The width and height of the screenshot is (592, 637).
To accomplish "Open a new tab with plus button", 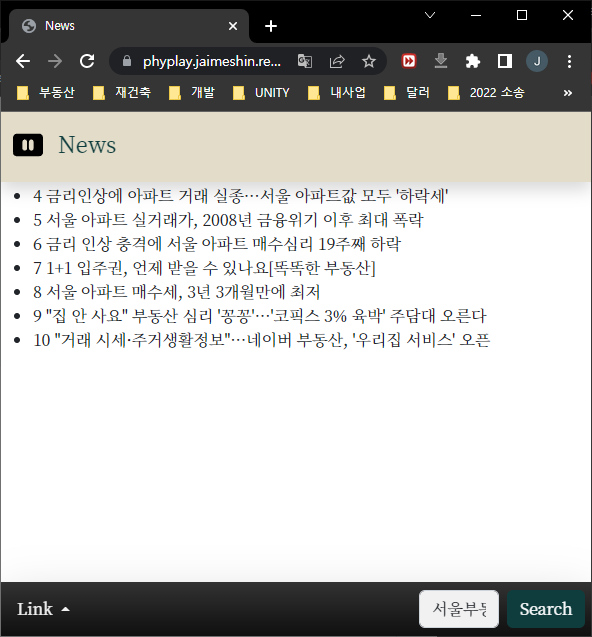I will [271, 26].
